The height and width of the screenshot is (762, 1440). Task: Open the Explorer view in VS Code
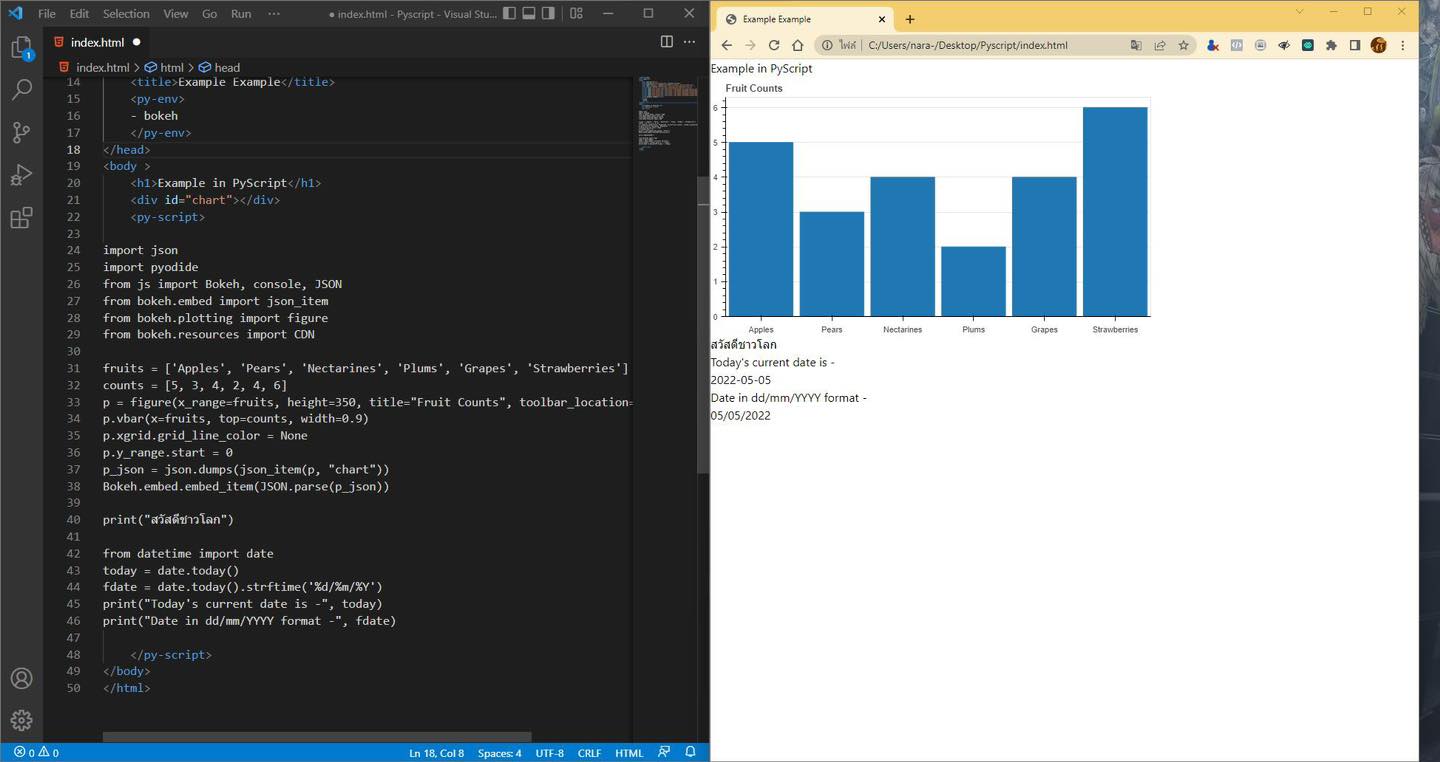point(21,48)
